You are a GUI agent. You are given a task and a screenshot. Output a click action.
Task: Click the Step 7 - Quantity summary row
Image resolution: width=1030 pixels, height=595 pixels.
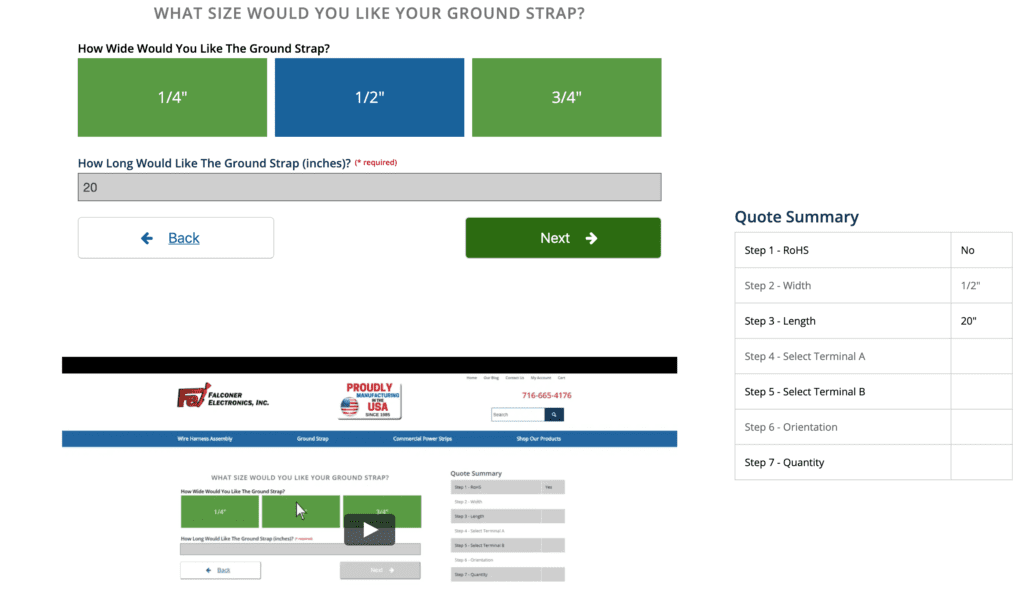coord(842,462)
